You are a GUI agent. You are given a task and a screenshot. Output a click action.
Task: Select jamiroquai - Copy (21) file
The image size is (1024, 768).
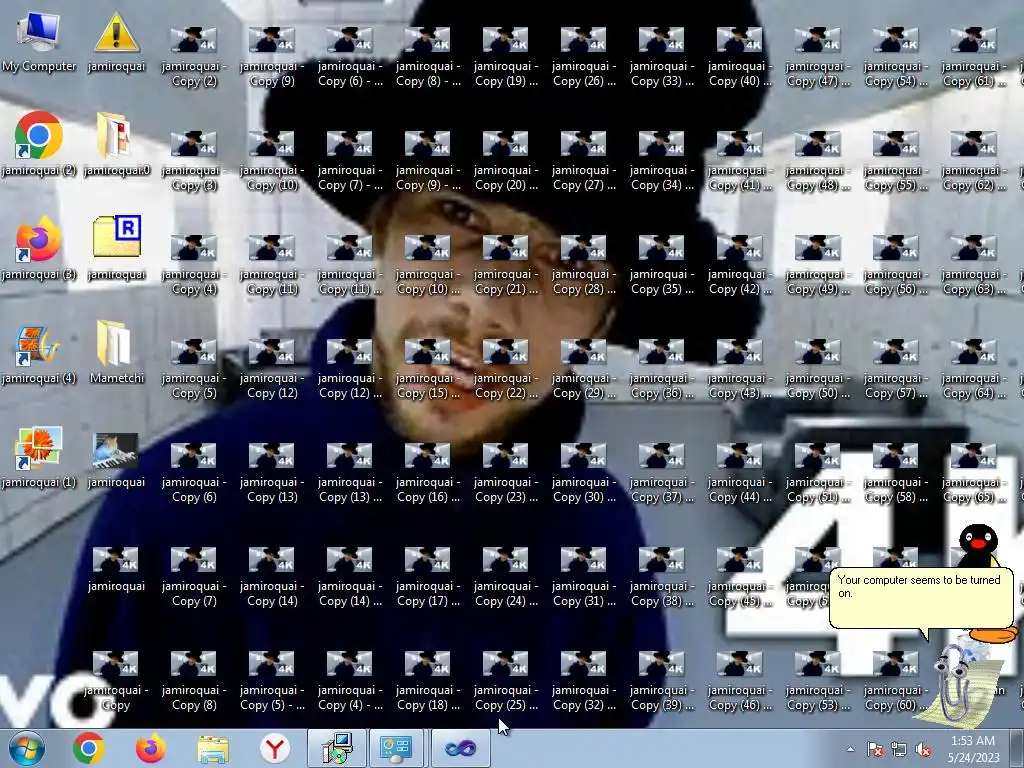pos(505,264)
